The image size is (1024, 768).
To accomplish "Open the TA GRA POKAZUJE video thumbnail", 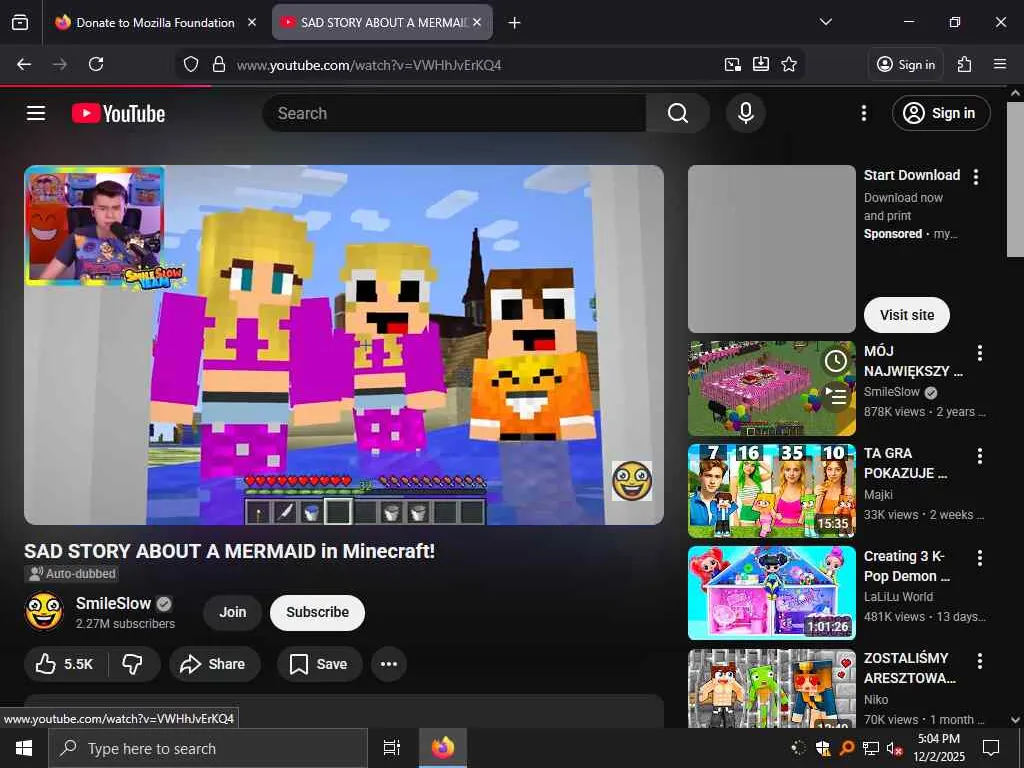I will click(771, 491).
